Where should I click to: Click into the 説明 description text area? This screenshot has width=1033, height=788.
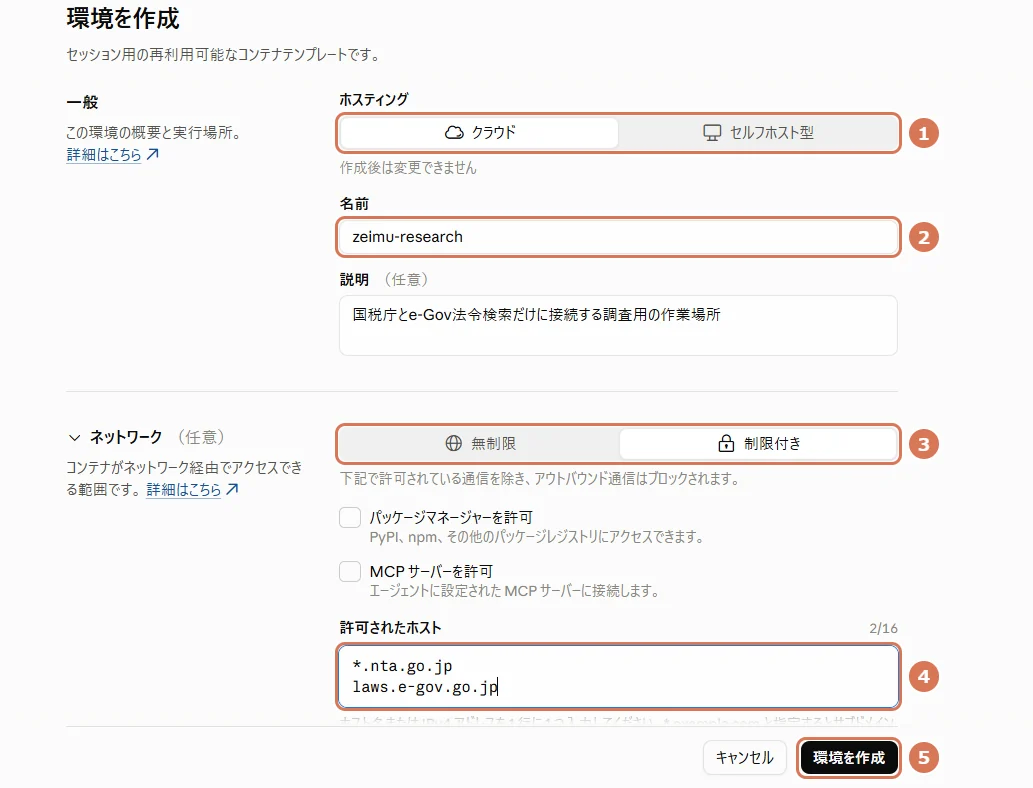point(618,325)
